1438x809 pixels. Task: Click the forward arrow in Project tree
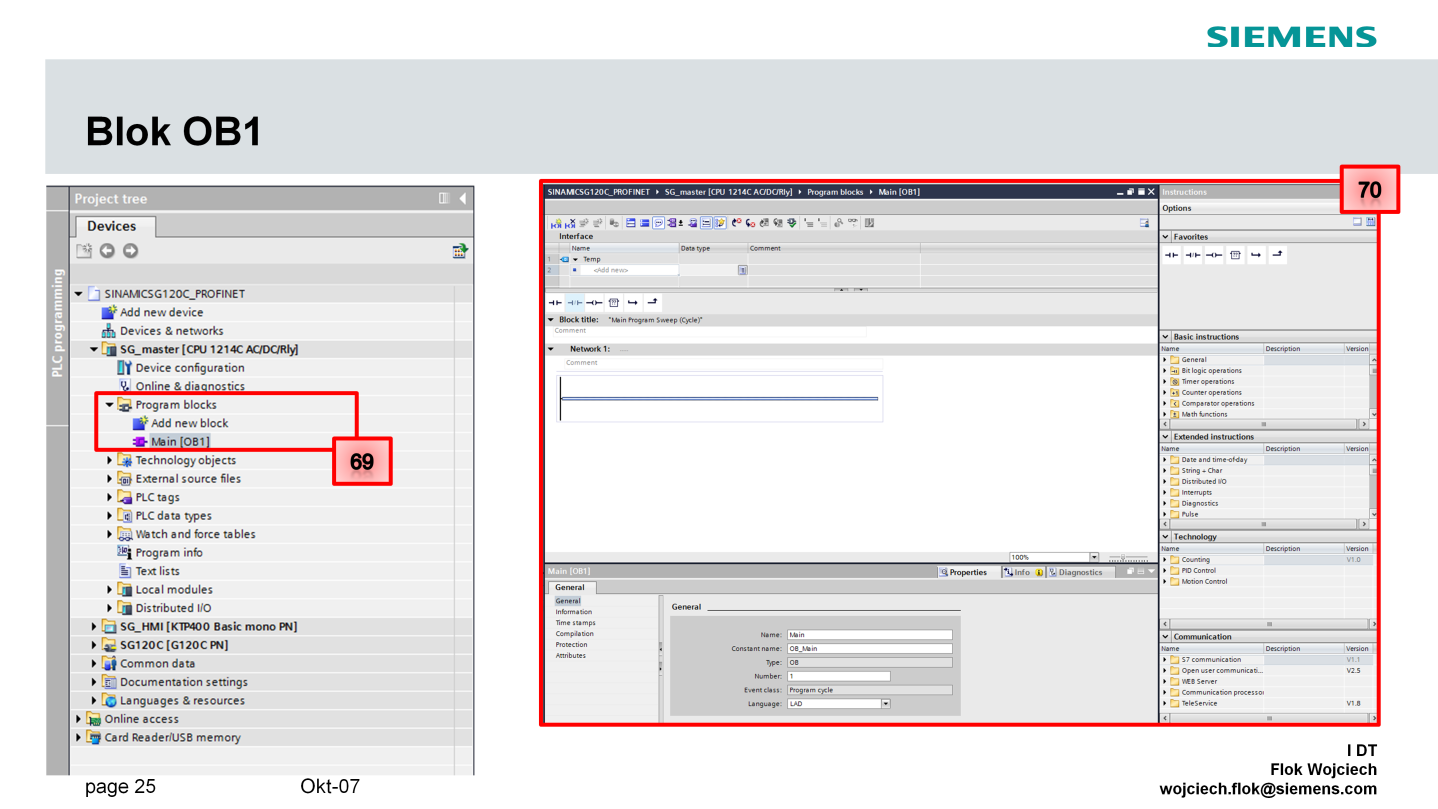[130, 251]
